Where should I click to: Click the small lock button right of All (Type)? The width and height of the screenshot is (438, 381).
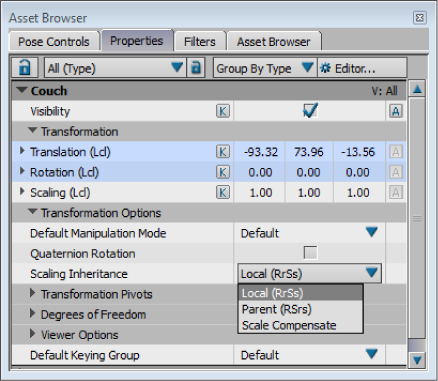click(x=196, y=68)
